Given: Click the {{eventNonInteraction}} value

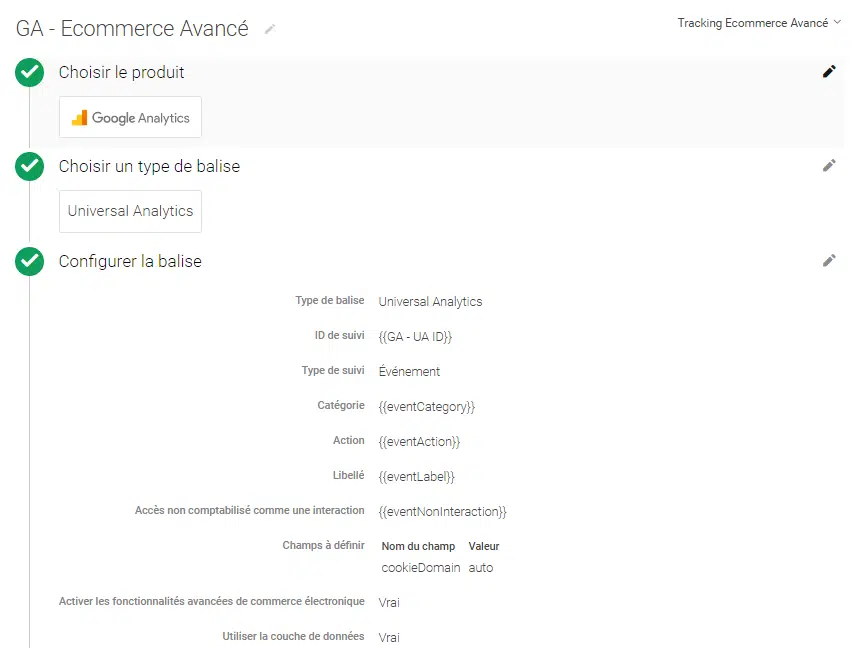Looking at the screenshot, I should (x=442, y=511).
